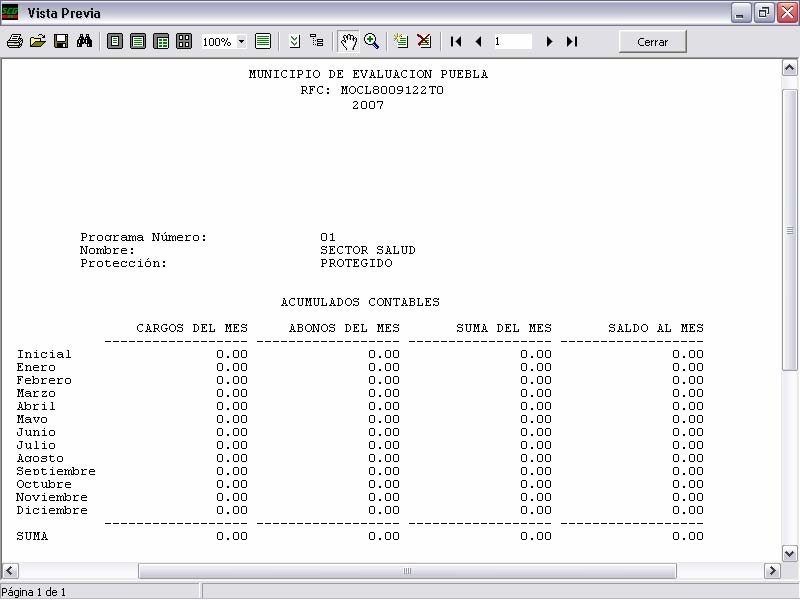Viewport: 800px width, 600px height.
Task: Click the "ABONOS DEL MES" column header
Action: click(344, 328)
